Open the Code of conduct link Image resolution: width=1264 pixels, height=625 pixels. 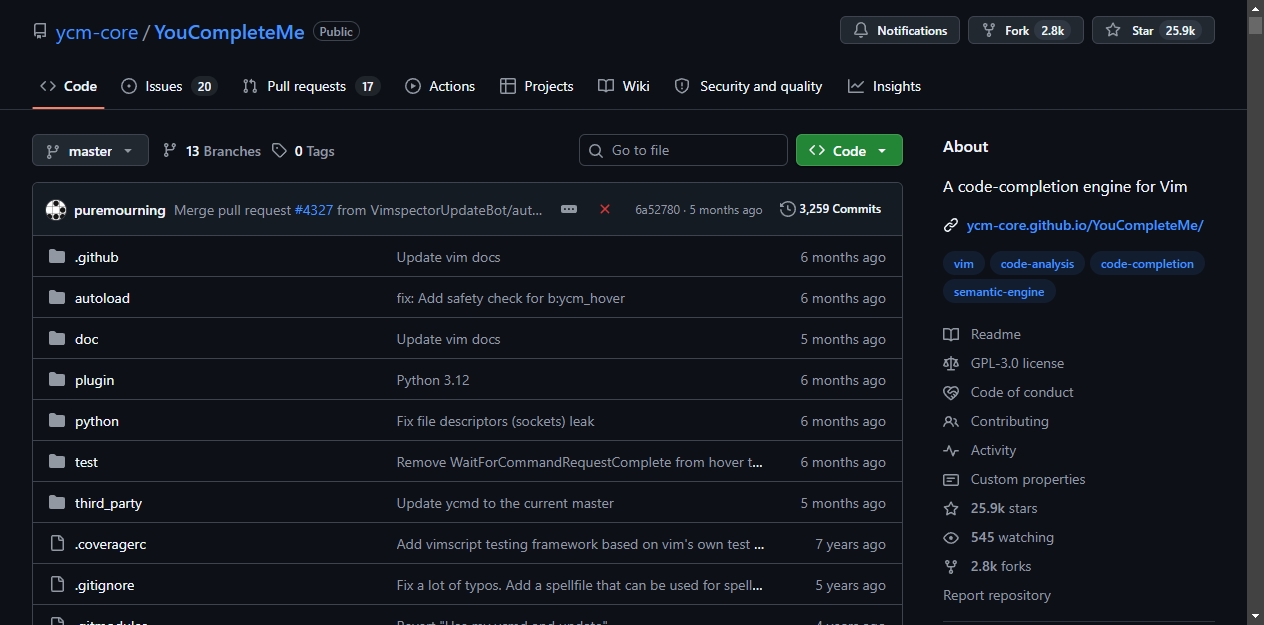[x=1008, y=392]
